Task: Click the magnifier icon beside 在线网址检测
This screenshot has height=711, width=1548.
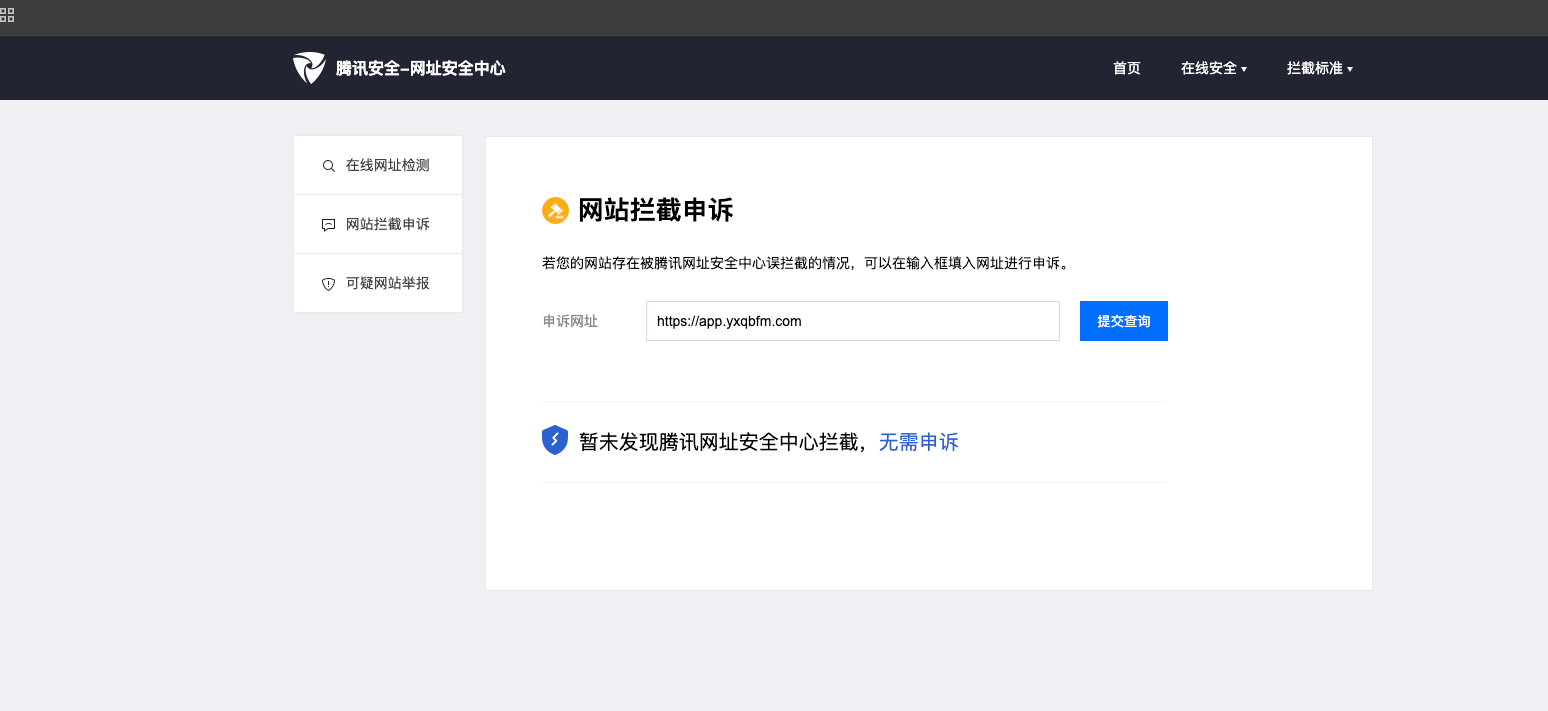Action: 328,166
